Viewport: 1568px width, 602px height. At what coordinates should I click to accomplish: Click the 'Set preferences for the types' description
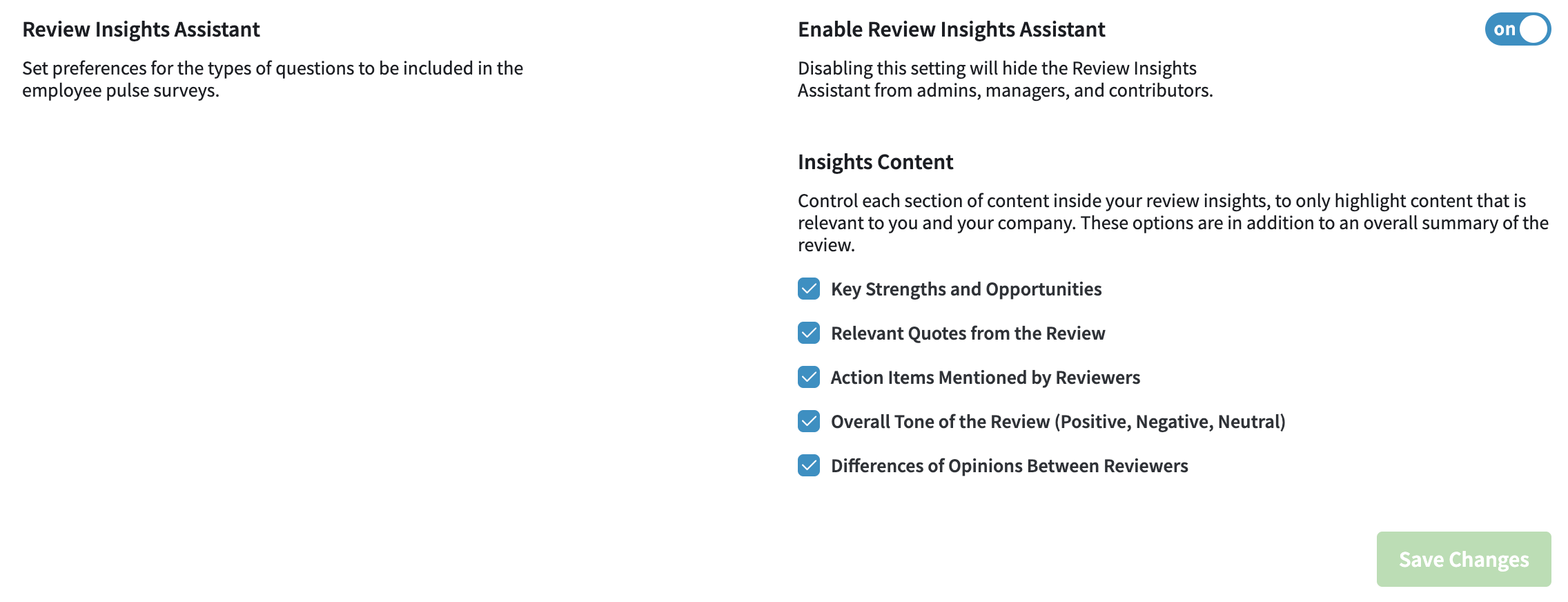(x=273, y=79)
